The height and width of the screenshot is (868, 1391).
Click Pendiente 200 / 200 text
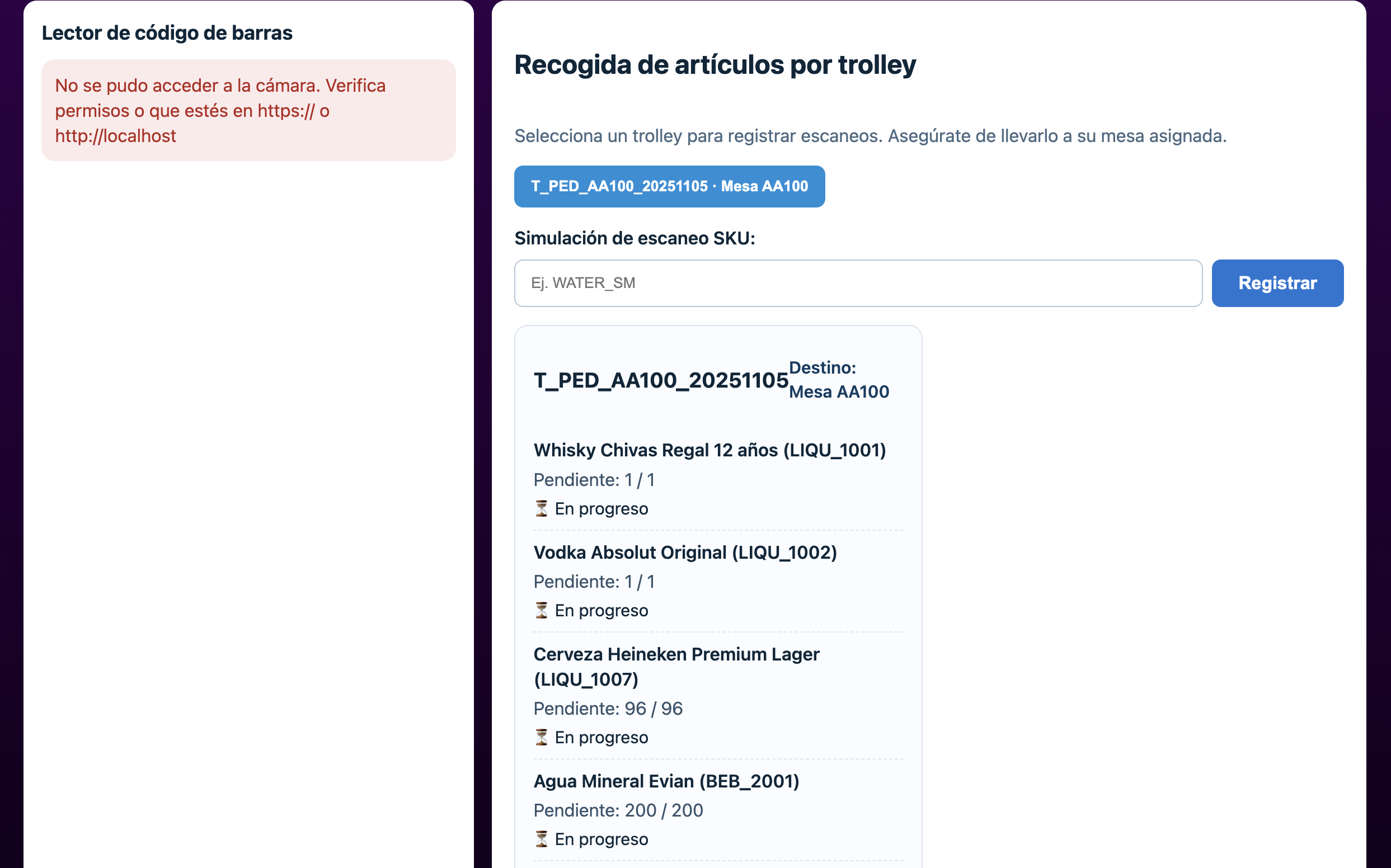617,810
